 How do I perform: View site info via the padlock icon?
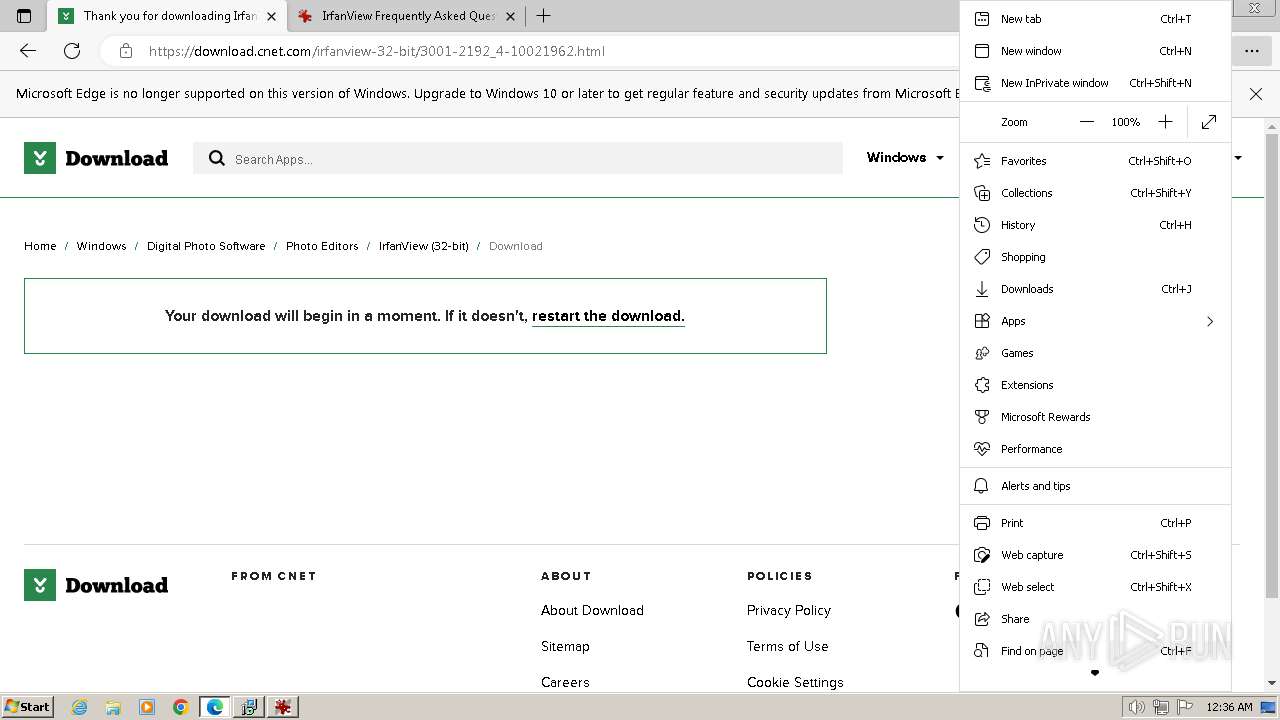(126, 51)
